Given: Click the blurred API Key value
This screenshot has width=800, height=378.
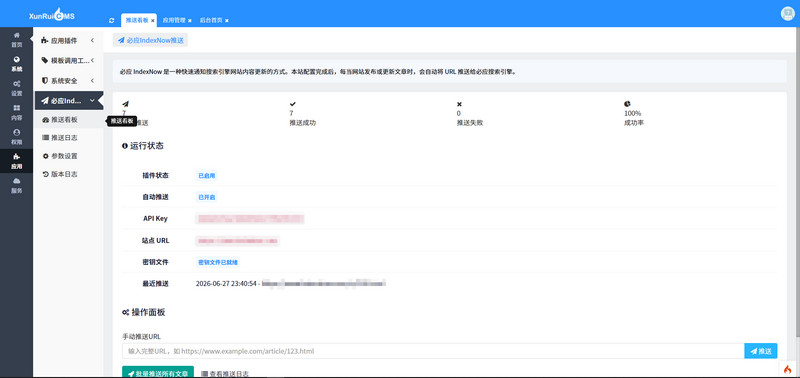Looking at the screenshot, I should [x=250, y=219].
